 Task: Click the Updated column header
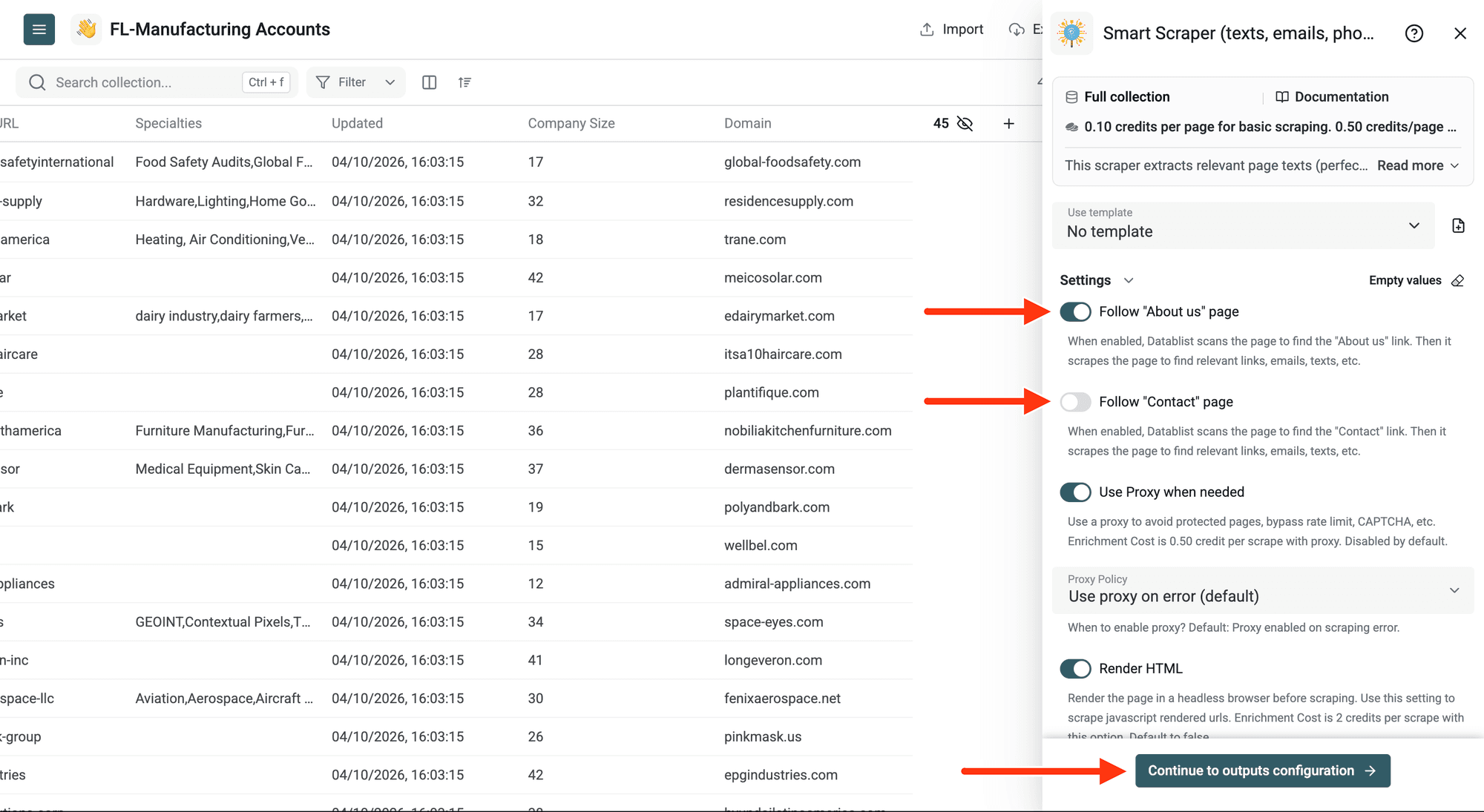tap(357, 124)
